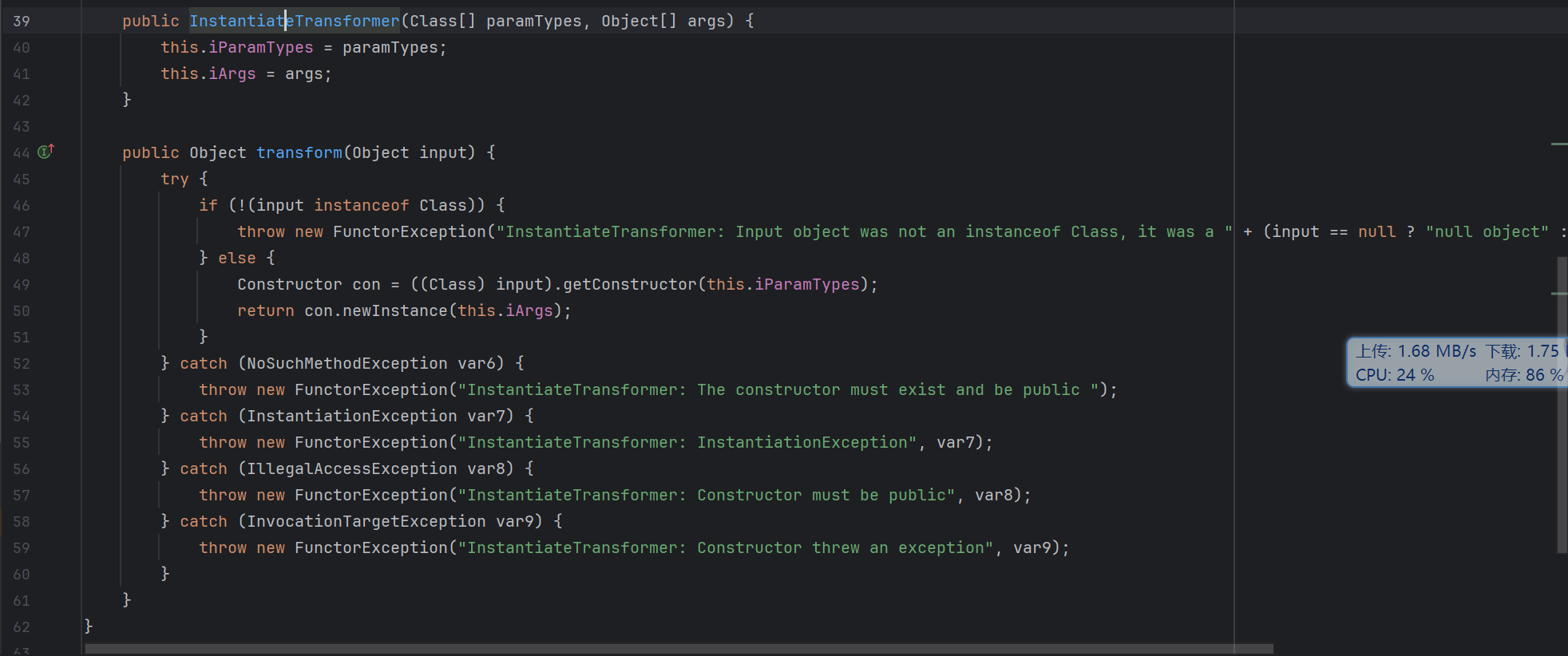
Task: Click the iArgs field on line 41
Action: coord(232,74)
